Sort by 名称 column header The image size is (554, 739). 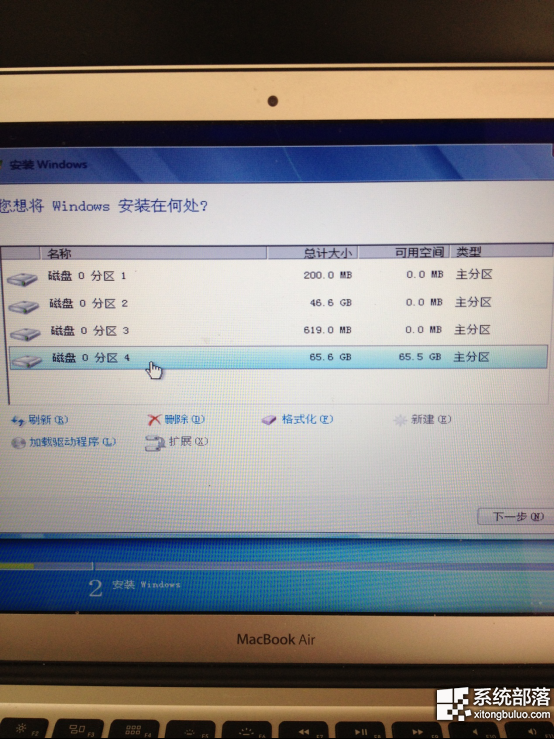point(153,254)
